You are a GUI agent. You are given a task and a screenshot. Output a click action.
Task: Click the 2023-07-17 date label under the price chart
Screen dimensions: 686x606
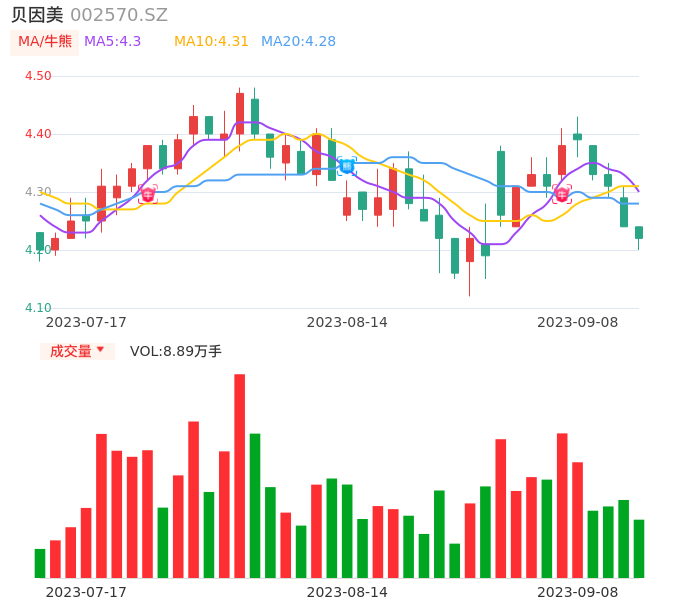[x=86, y=322]
